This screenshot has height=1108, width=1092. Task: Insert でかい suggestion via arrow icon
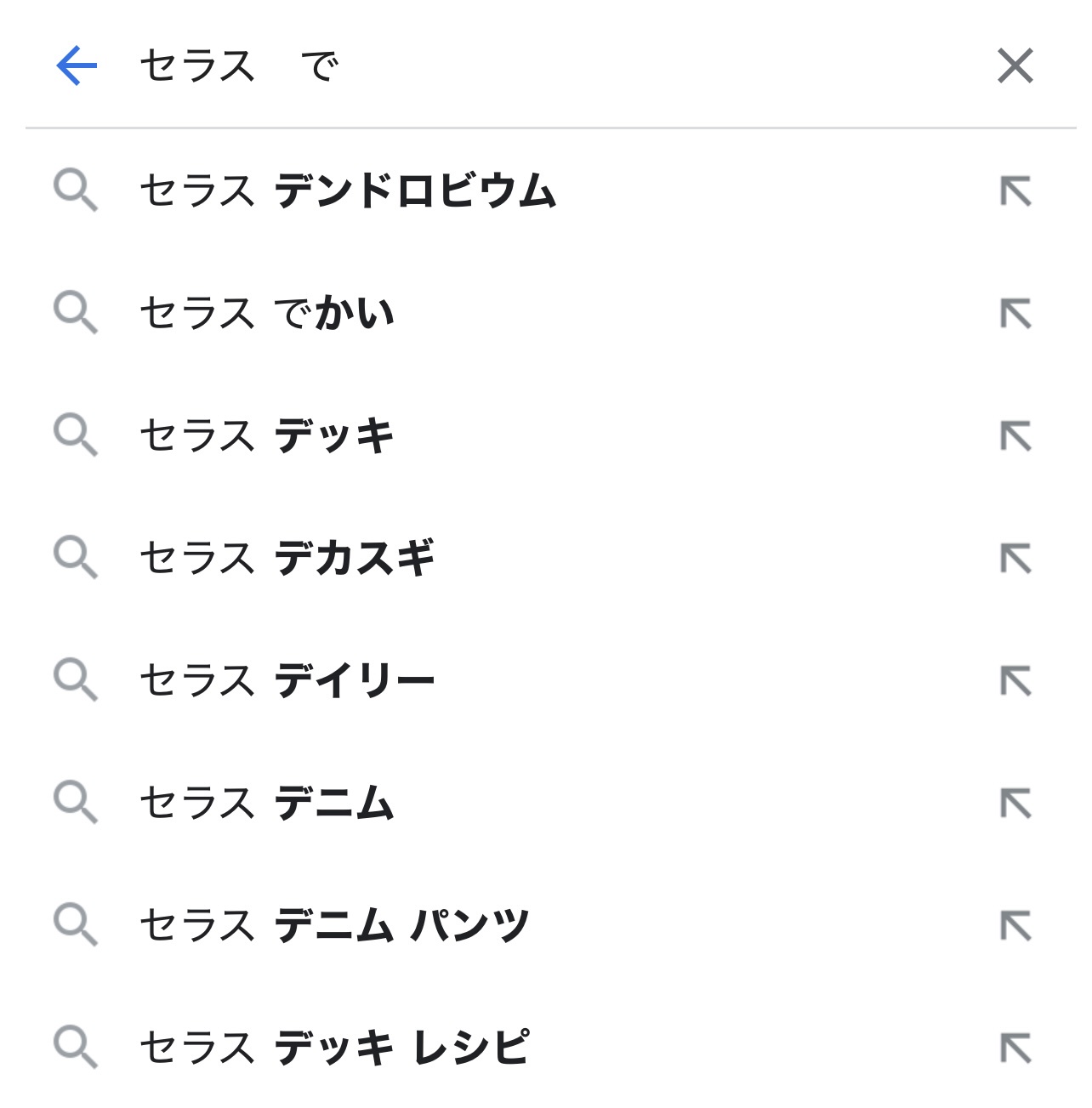[x=1015, y=314]
